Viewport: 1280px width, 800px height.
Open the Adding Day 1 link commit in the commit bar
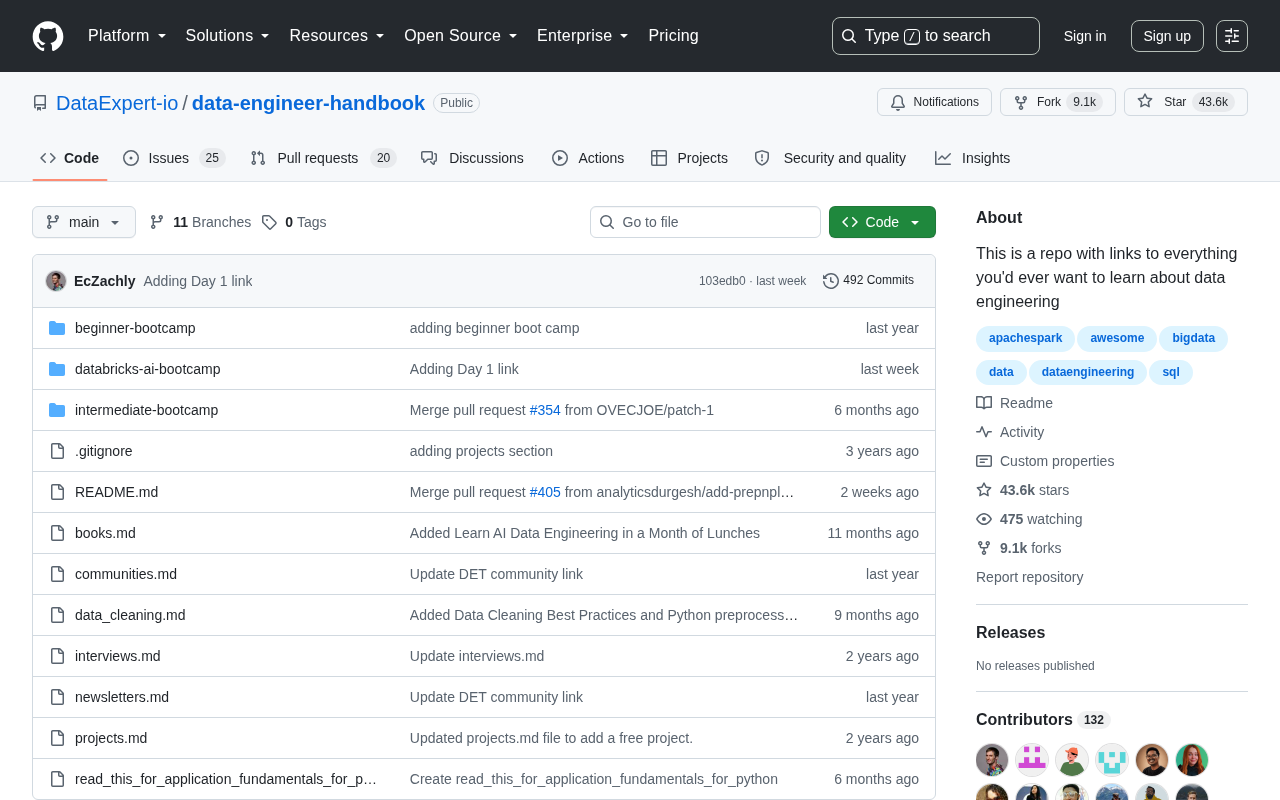coord(198,281)
